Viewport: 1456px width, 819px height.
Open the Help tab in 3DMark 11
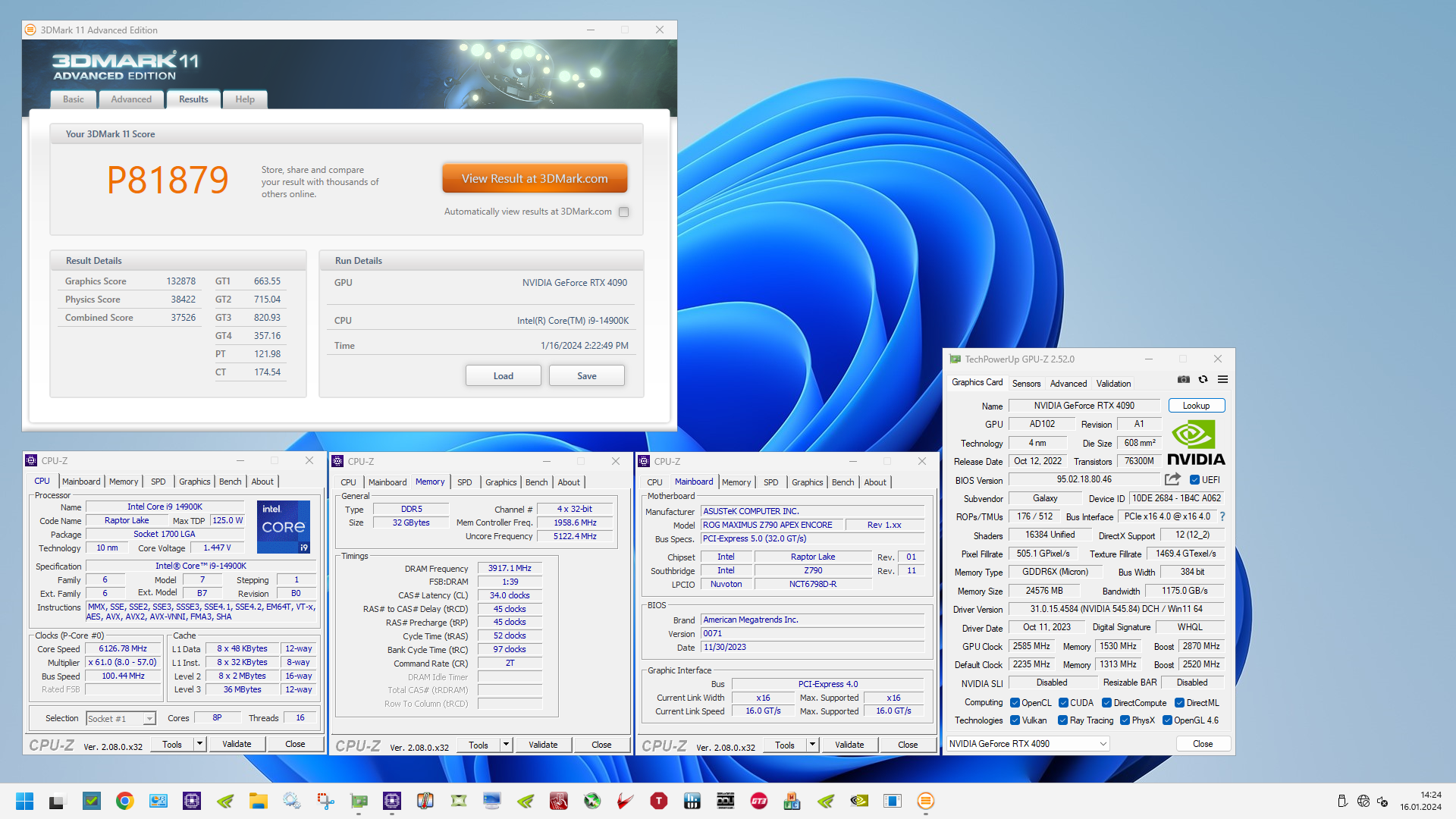(x=245, y=99)
